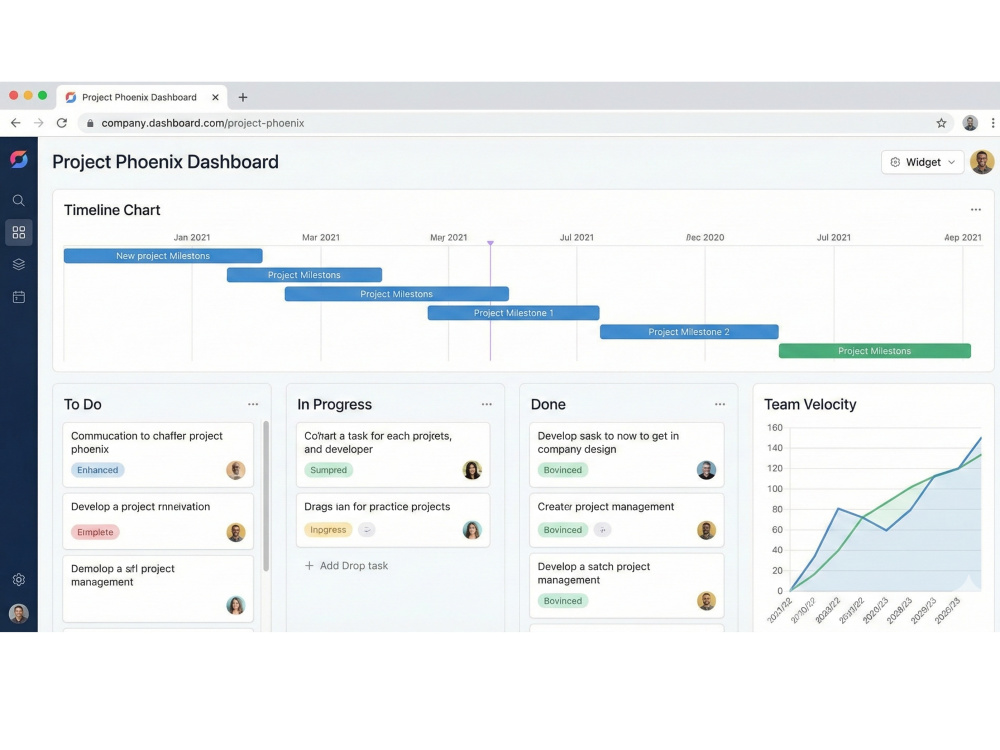Open the dashboard header user avatar
This screenshot has height=750, width=1000.
coord(982,162)
